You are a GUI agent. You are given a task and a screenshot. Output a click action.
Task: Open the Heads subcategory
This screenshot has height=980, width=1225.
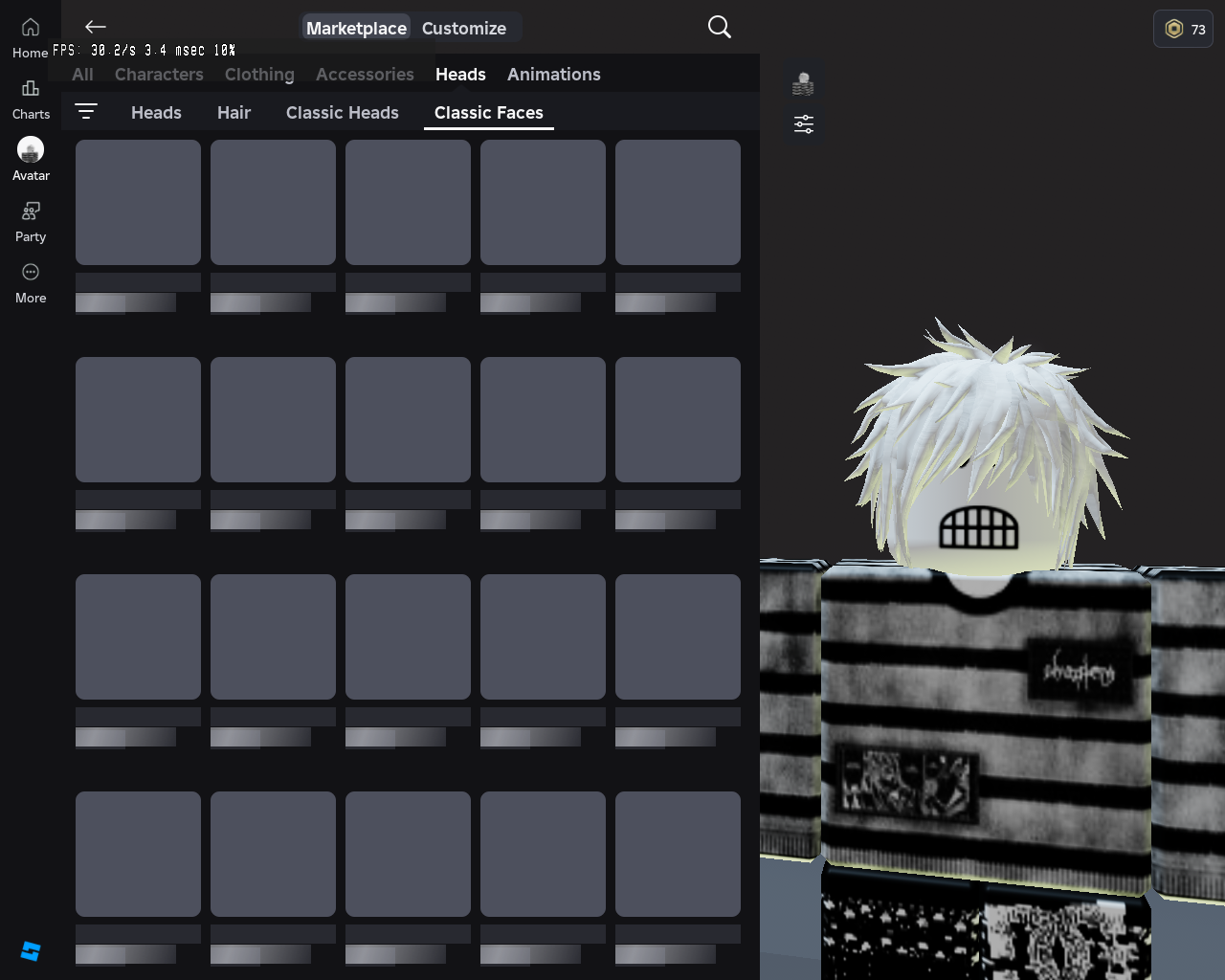click(156, 113)
